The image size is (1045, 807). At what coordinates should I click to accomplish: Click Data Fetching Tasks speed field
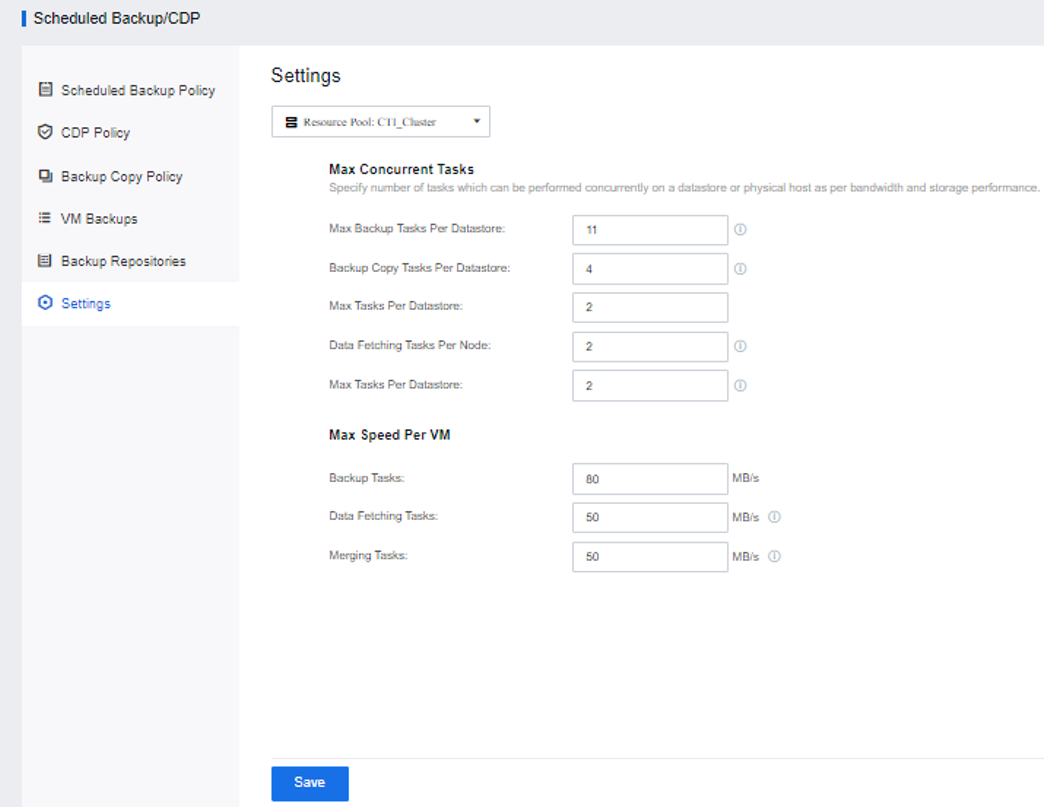point(650,517)
